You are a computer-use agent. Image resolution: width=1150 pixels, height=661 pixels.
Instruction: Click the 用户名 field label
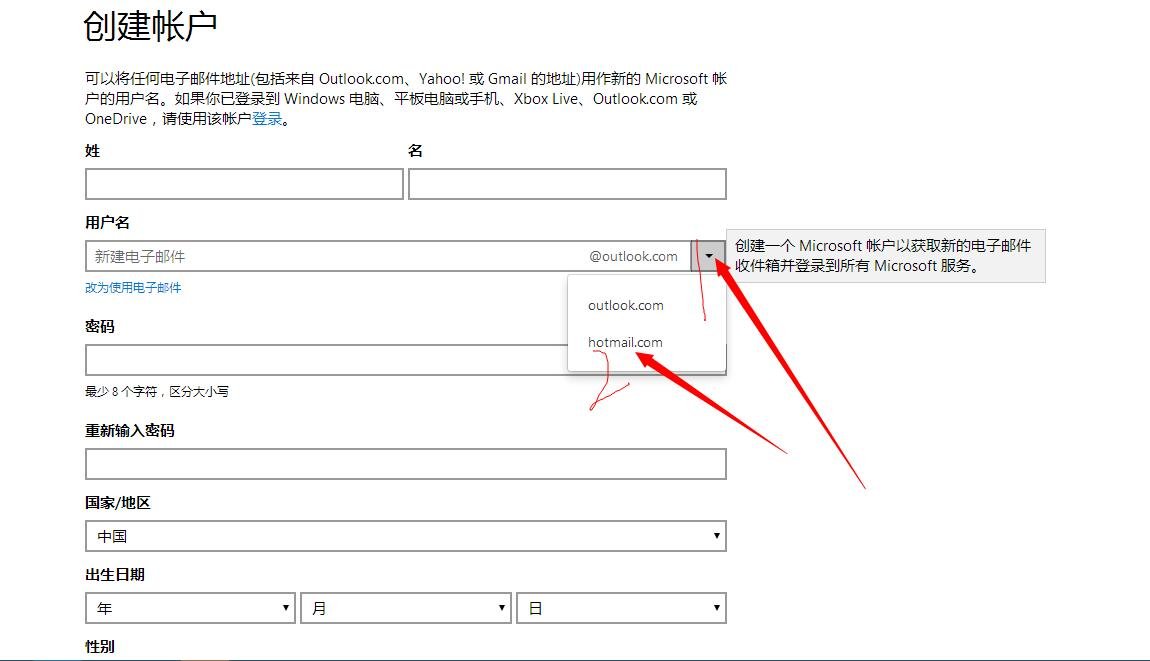point(108,222)
